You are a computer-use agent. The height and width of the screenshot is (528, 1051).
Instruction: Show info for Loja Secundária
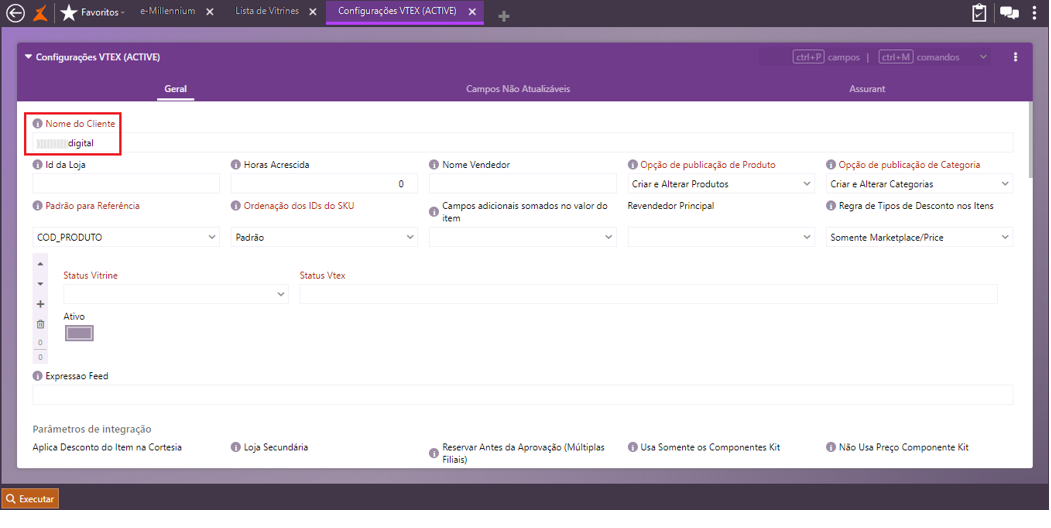(235, 448)
